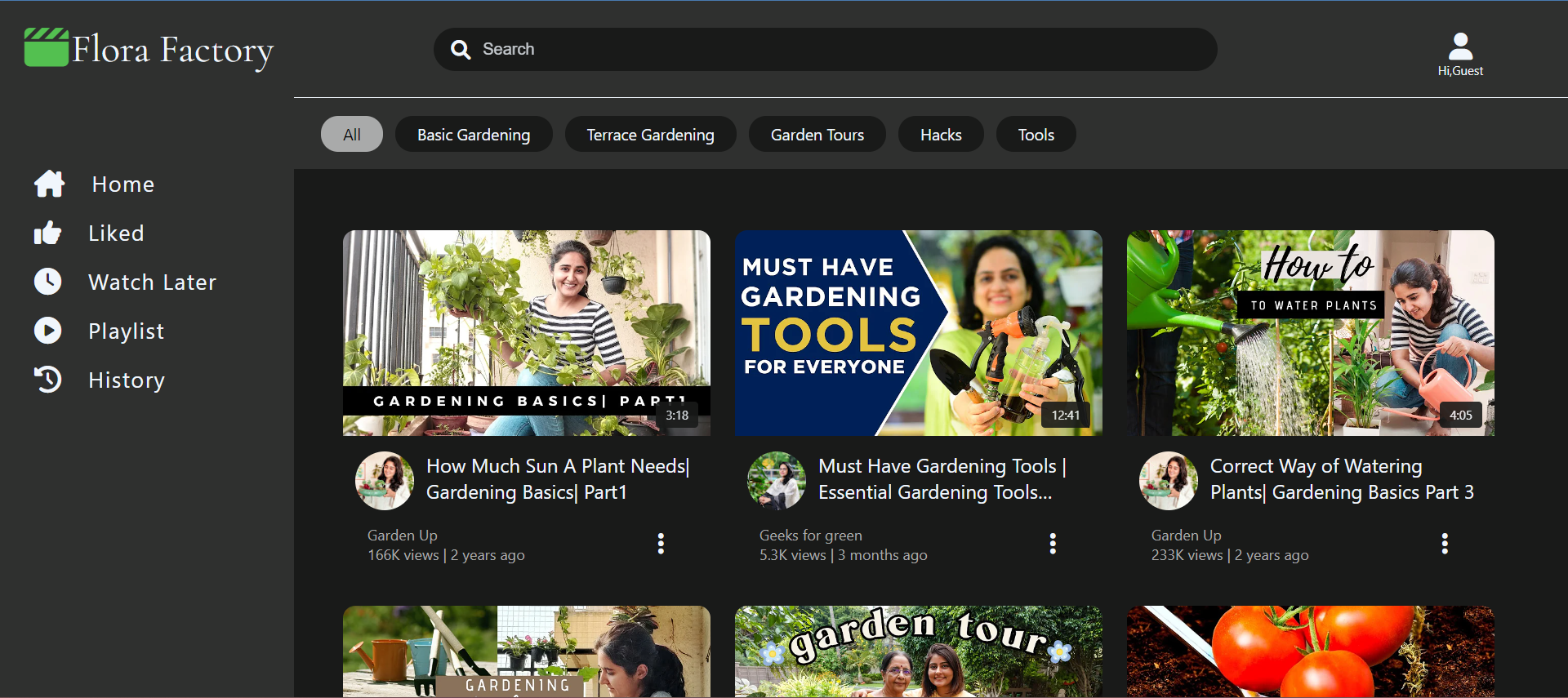The image size is (1568, 698).
Task: Click Garden Up avatar beside Correct Way of Watering
Action: point(1169,481)
